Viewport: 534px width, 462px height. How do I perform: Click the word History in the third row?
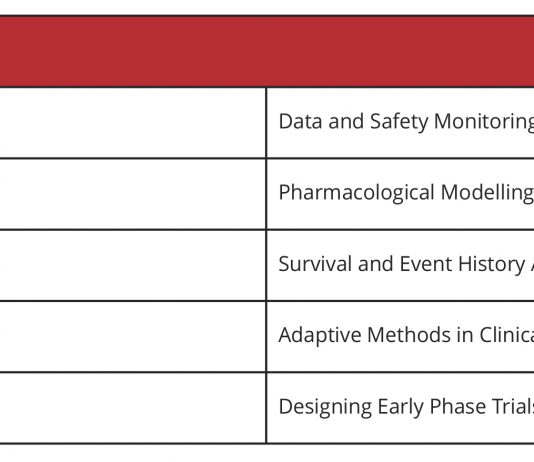[491, 264]
